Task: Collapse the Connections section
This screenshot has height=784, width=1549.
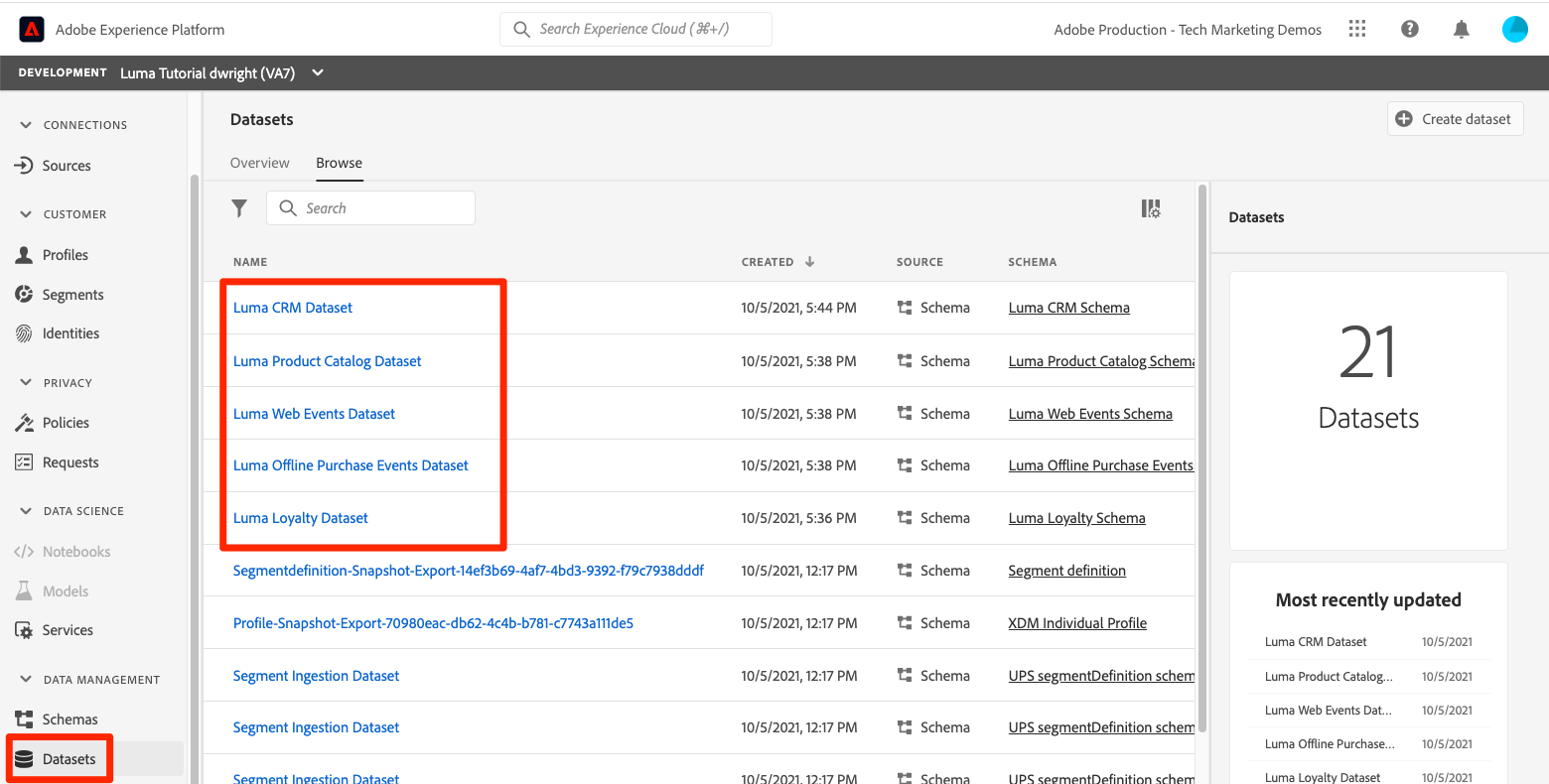Action: coord(26,125)
